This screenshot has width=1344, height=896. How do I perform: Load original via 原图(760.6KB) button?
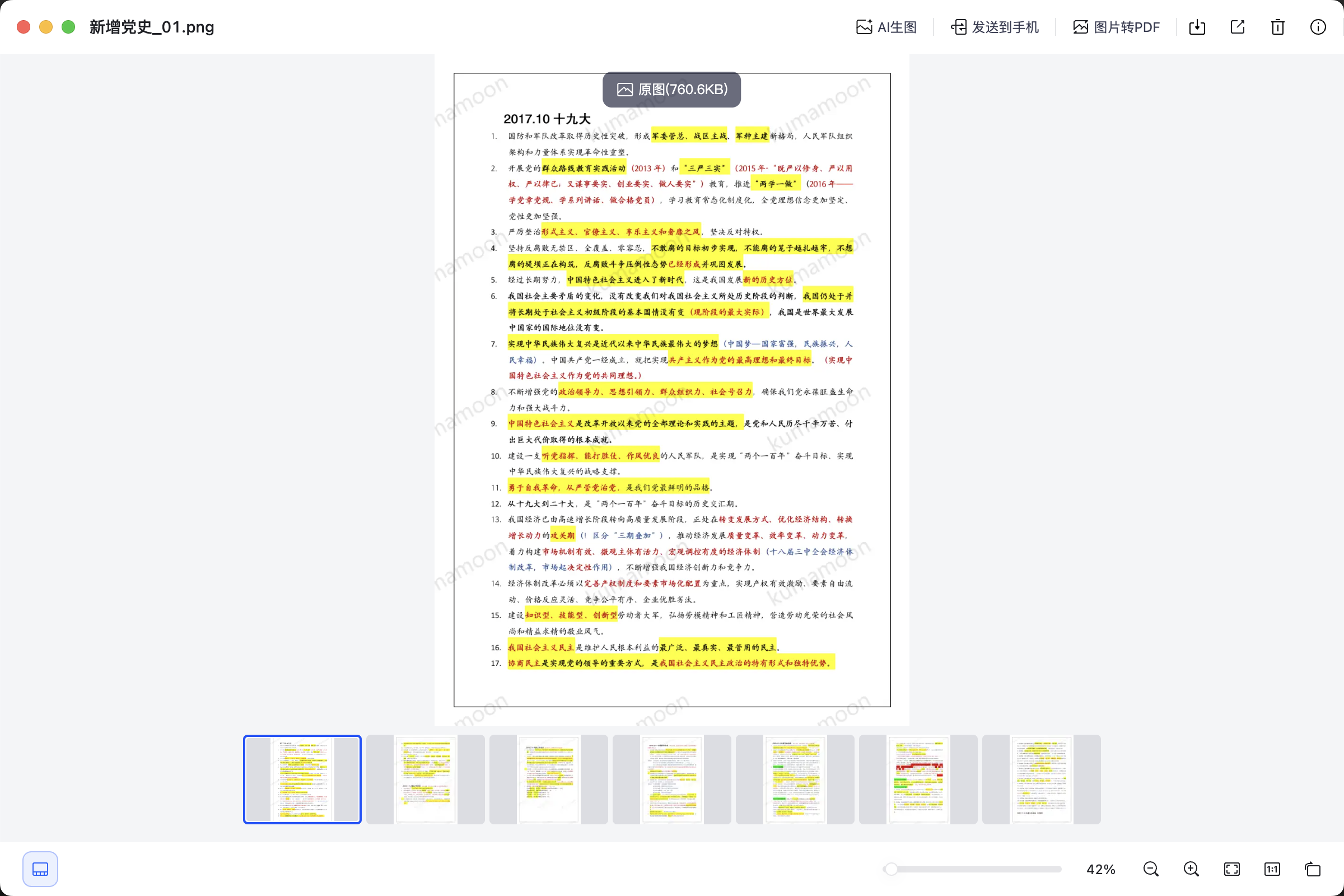click(x=671, y=89)
